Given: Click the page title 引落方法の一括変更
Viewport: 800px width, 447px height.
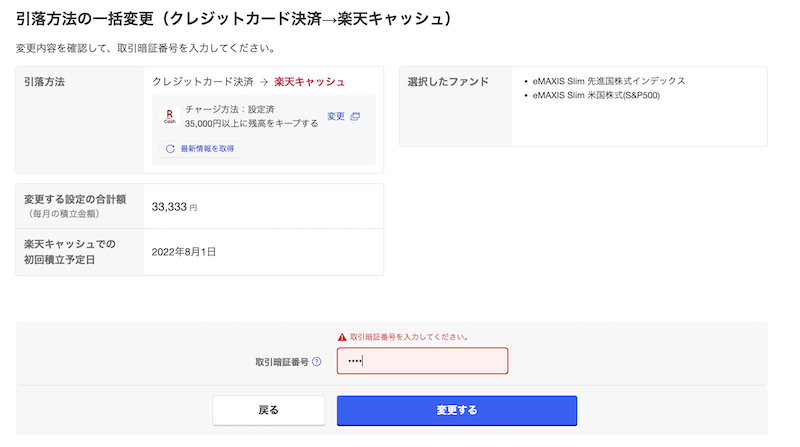Looking at the screenshot, I should [85, 19].
